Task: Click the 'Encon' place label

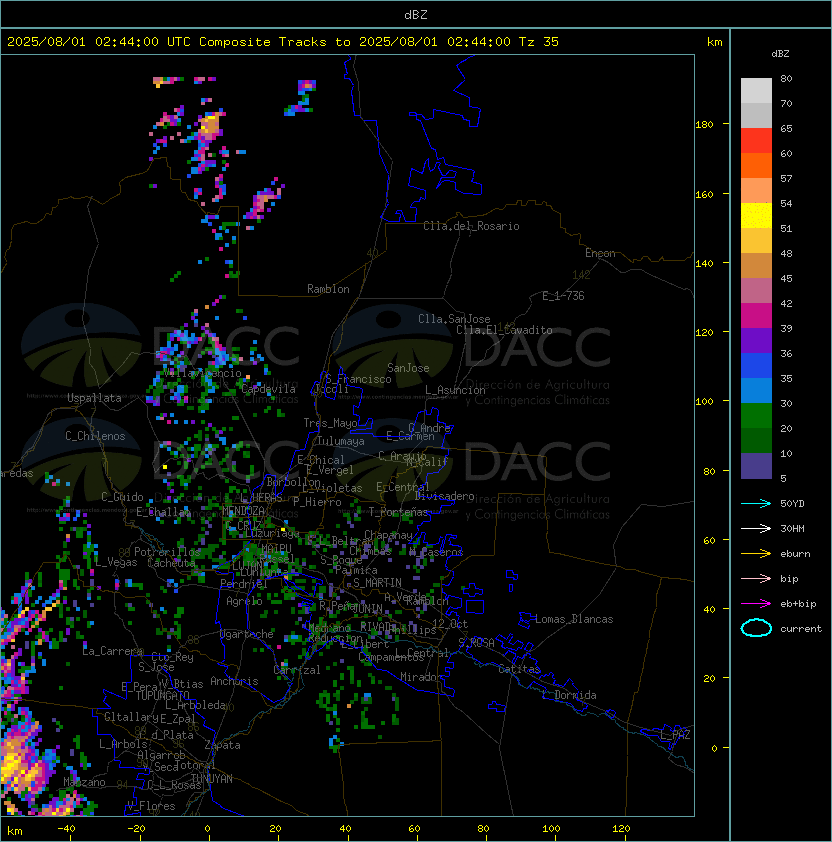Action: 600,253
